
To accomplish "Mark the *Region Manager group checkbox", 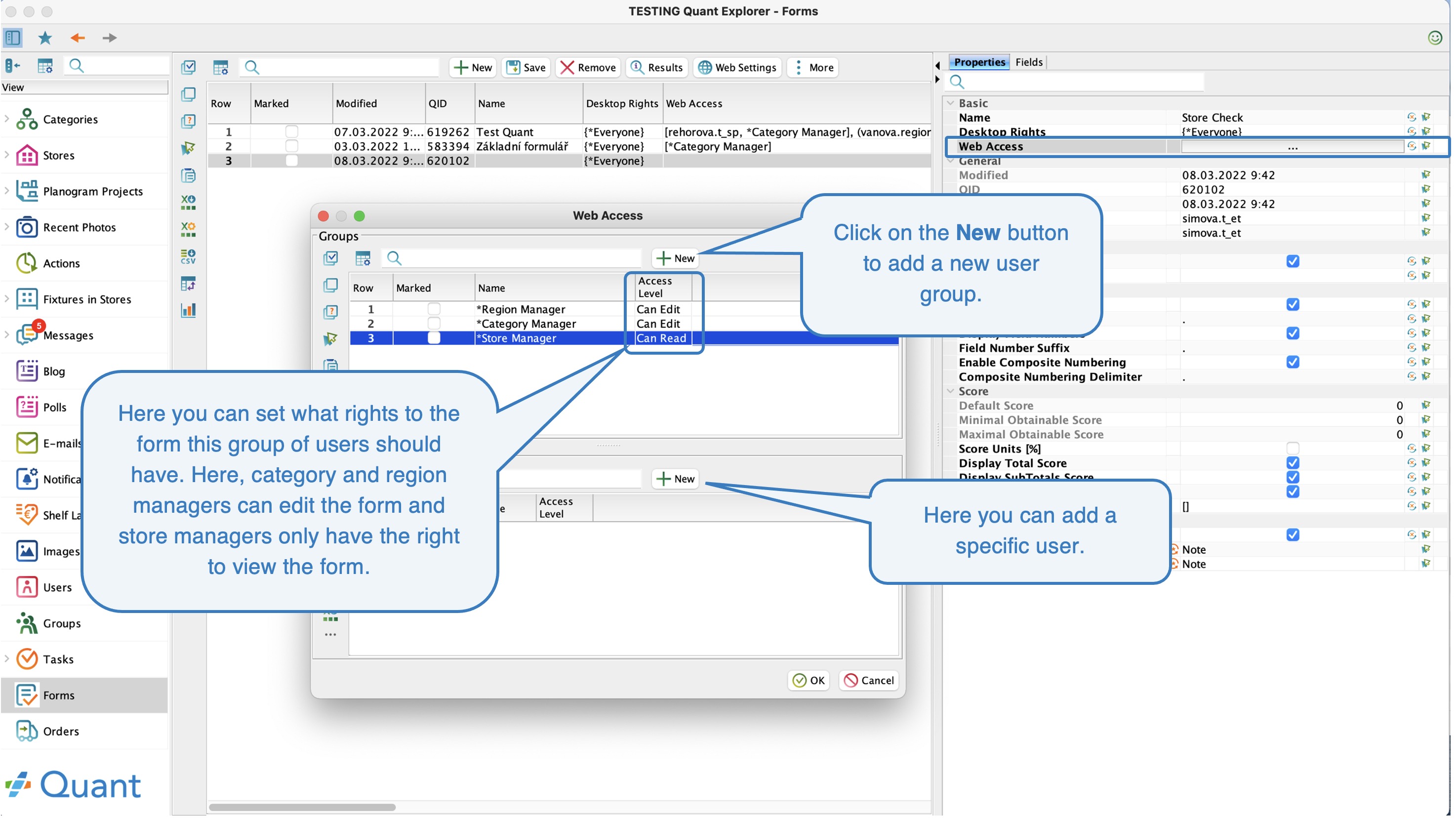I will point(434,309).
